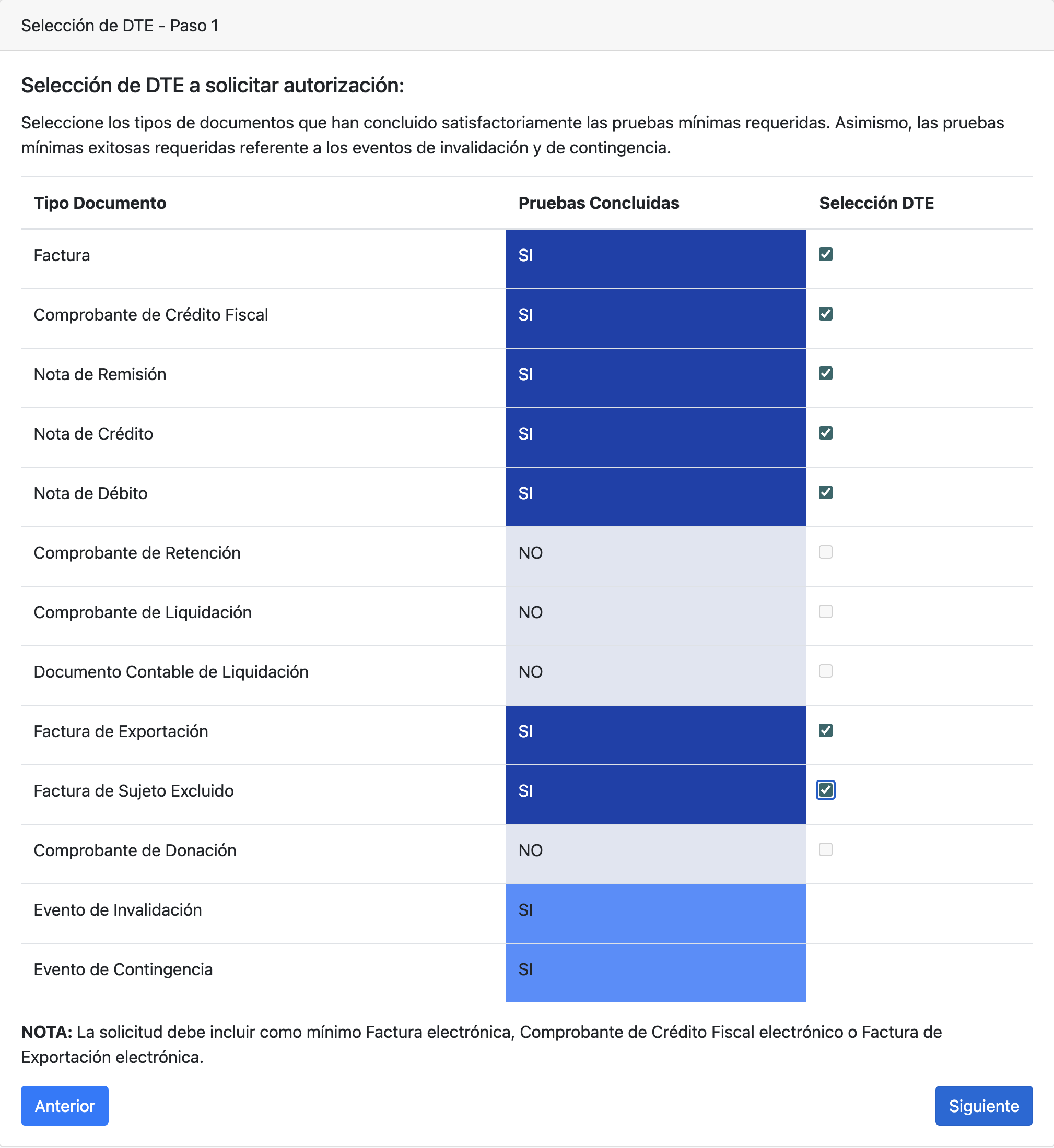Click the Selección DTE column header
The width and height of the screenshot is (1054, 1148).
876,203
